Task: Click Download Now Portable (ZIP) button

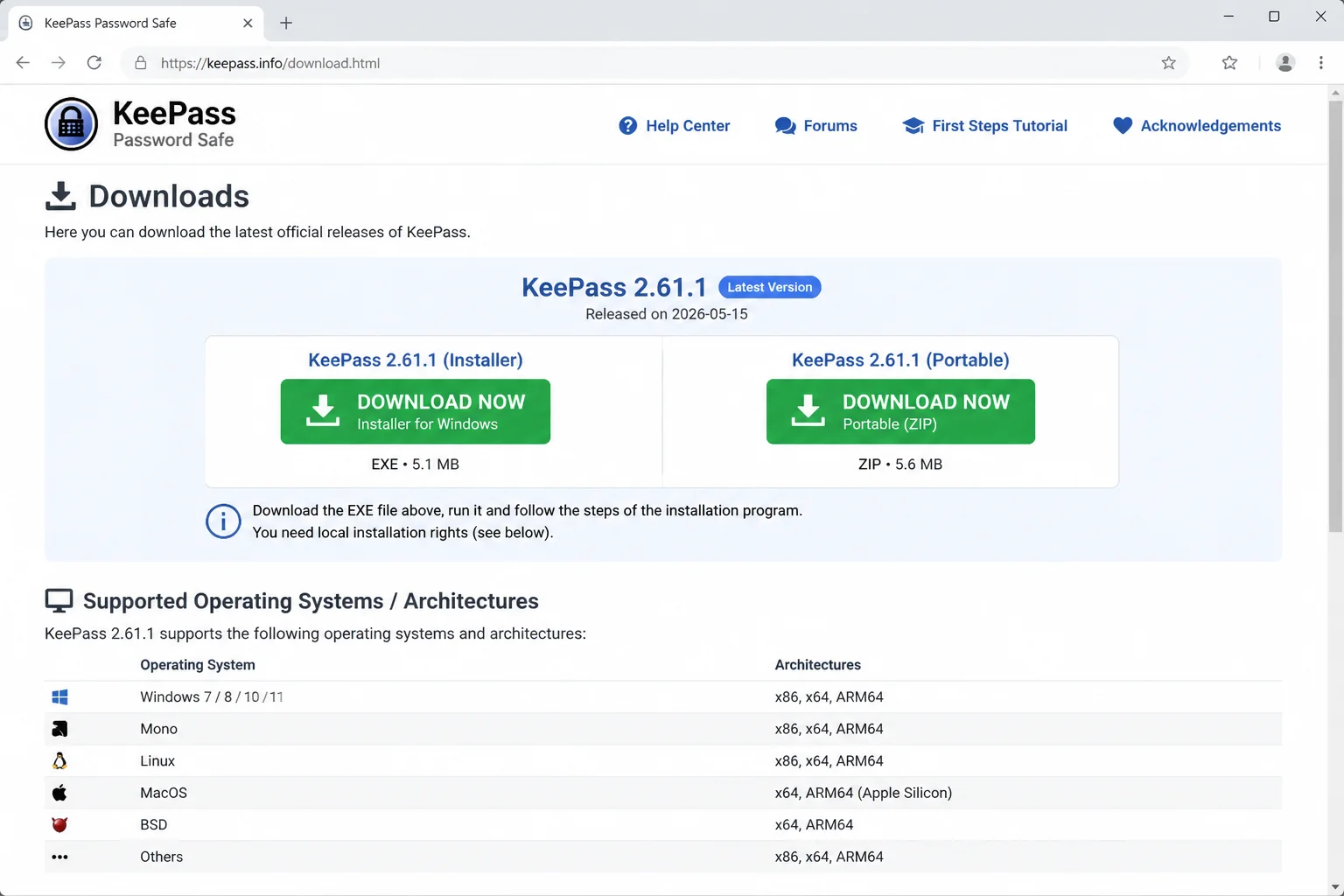Action: [x=900, y=411]
